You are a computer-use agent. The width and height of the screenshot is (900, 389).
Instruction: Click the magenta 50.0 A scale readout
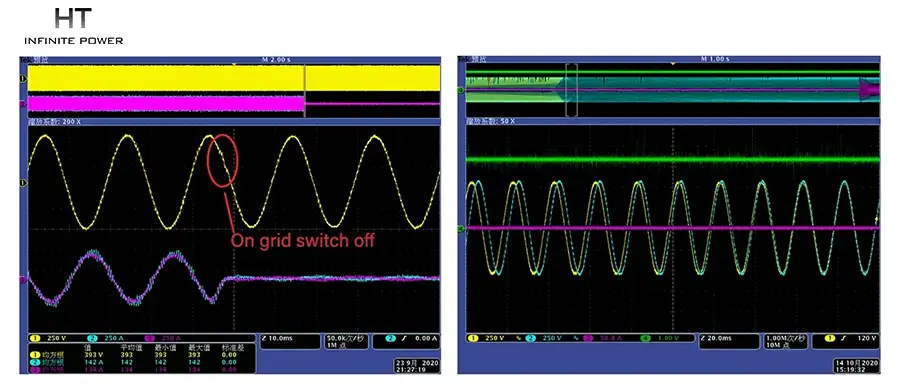point(612,339)
